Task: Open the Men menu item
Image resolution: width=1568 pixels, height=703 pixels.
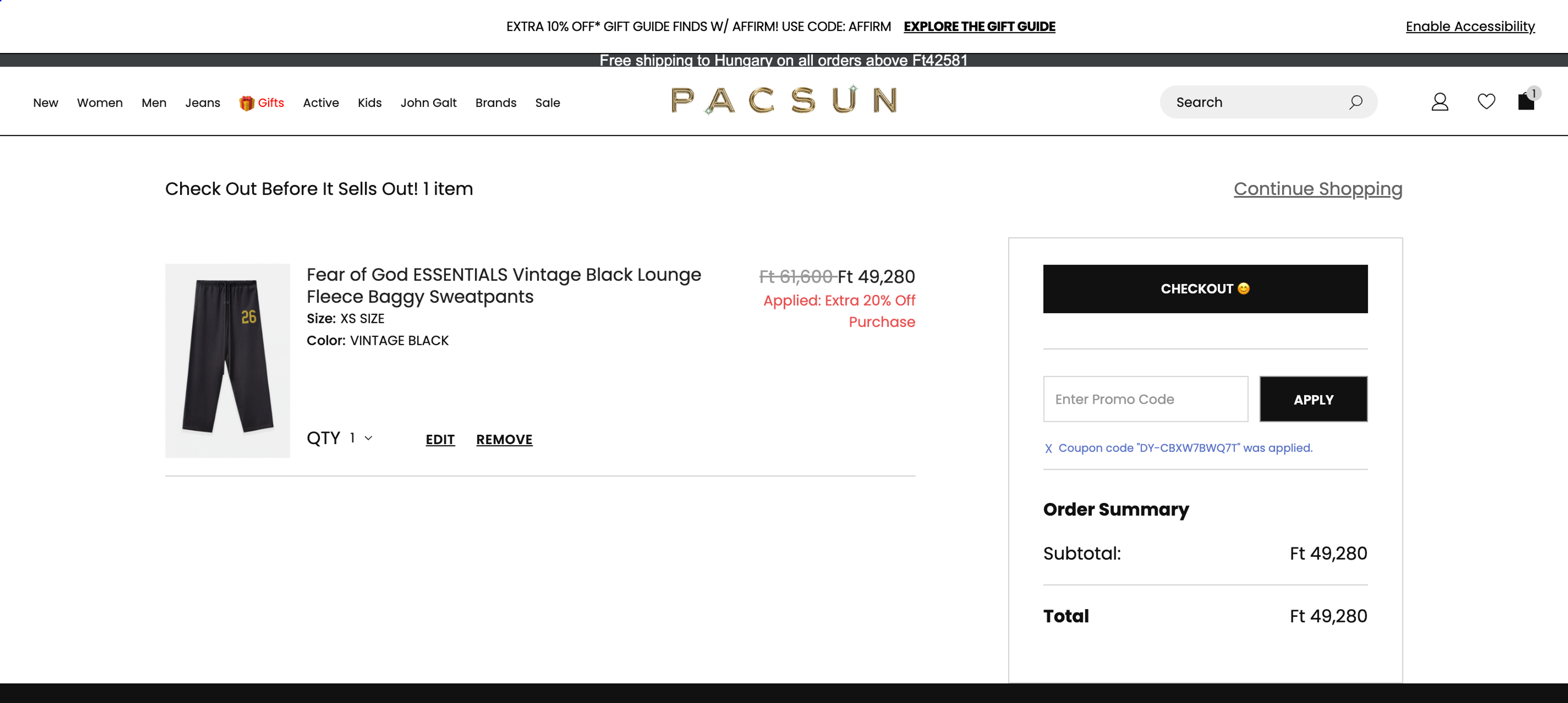Action: coord(154,102)
